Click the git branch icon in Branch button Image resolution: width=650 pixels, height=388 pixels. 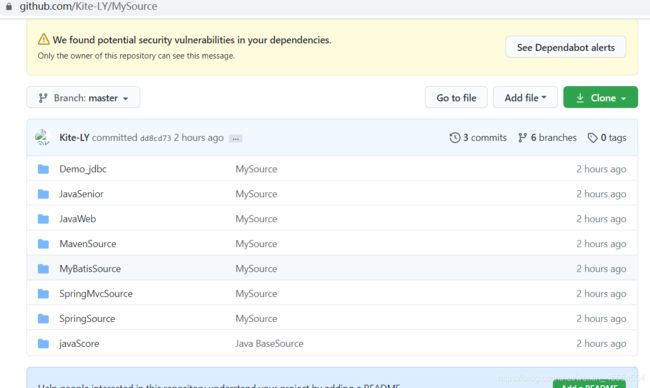coord(42,98)
